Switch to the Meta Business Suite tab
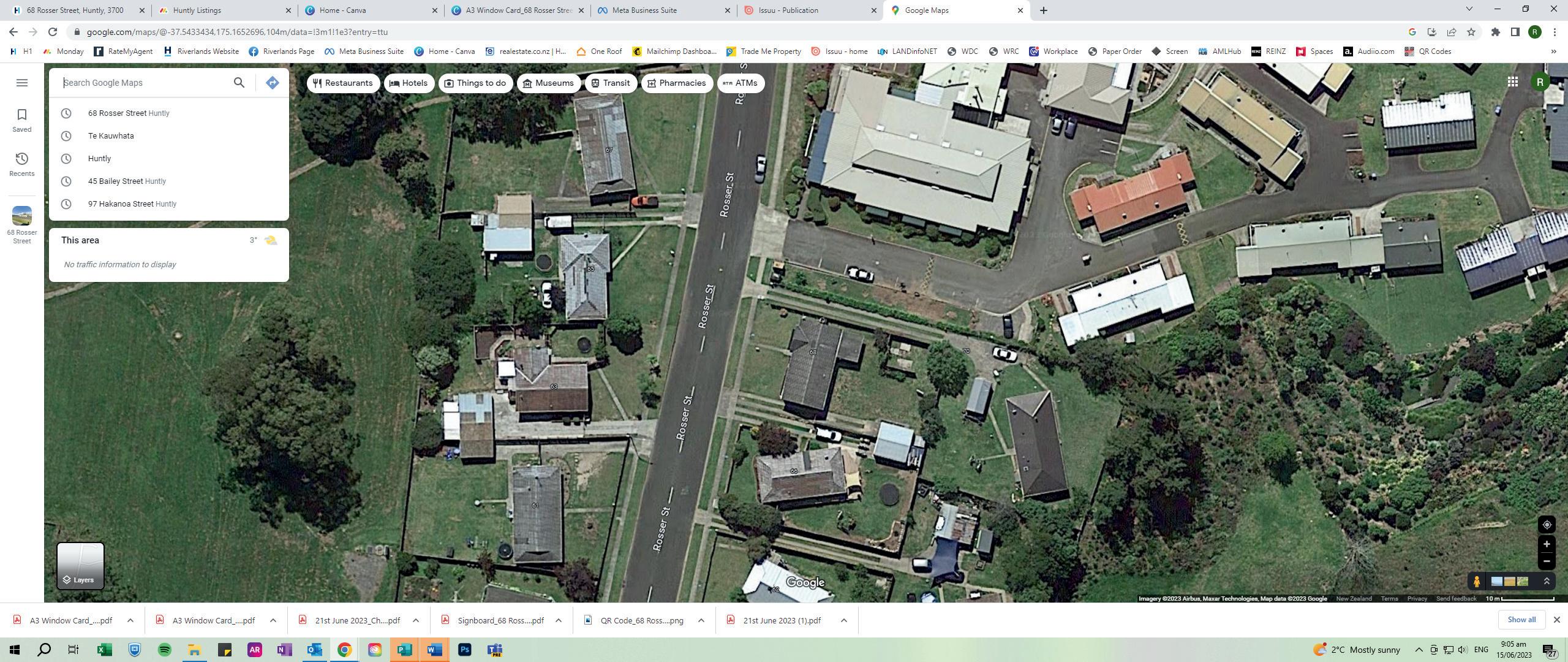 tap(644, 10)
